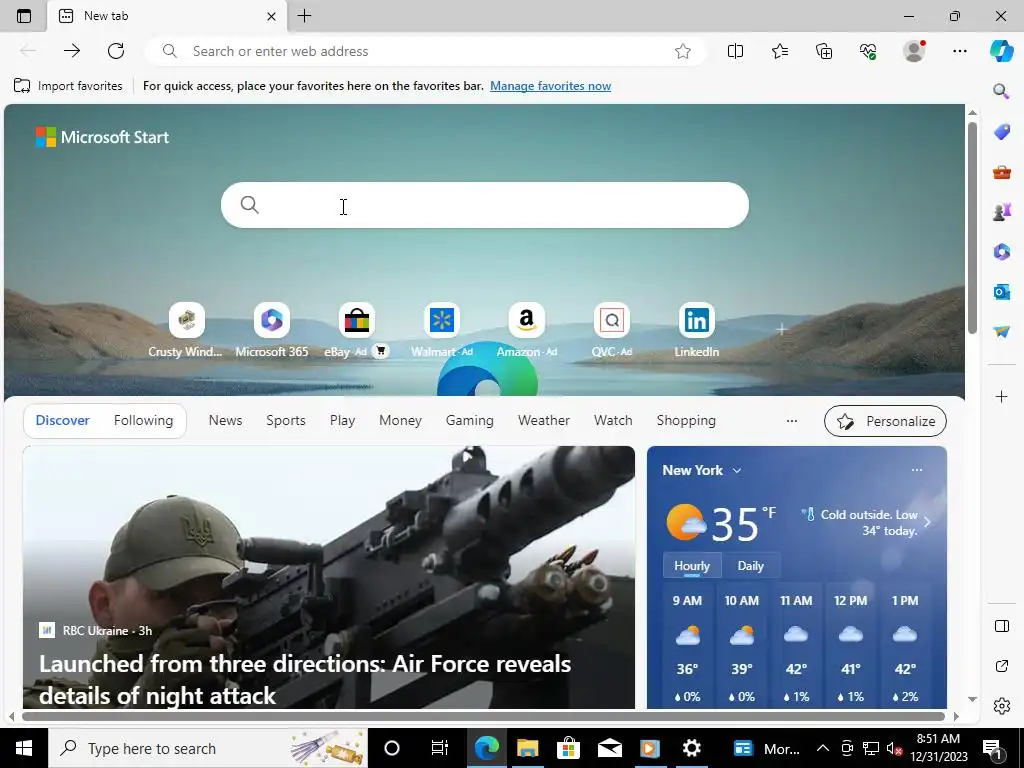
Task: Add a sidebar app with plus
Action: [x=1001, y=396]
